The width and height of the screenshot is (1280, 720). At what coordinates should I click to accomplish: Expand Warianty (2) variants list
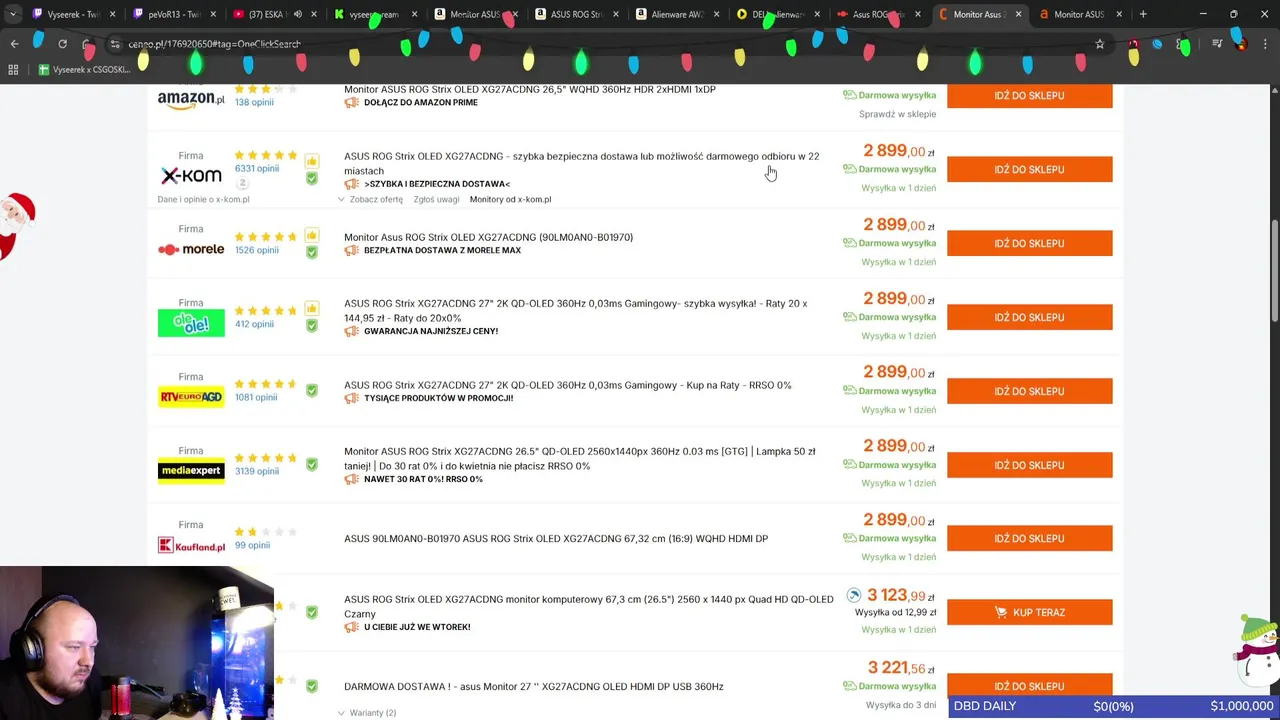366,713
